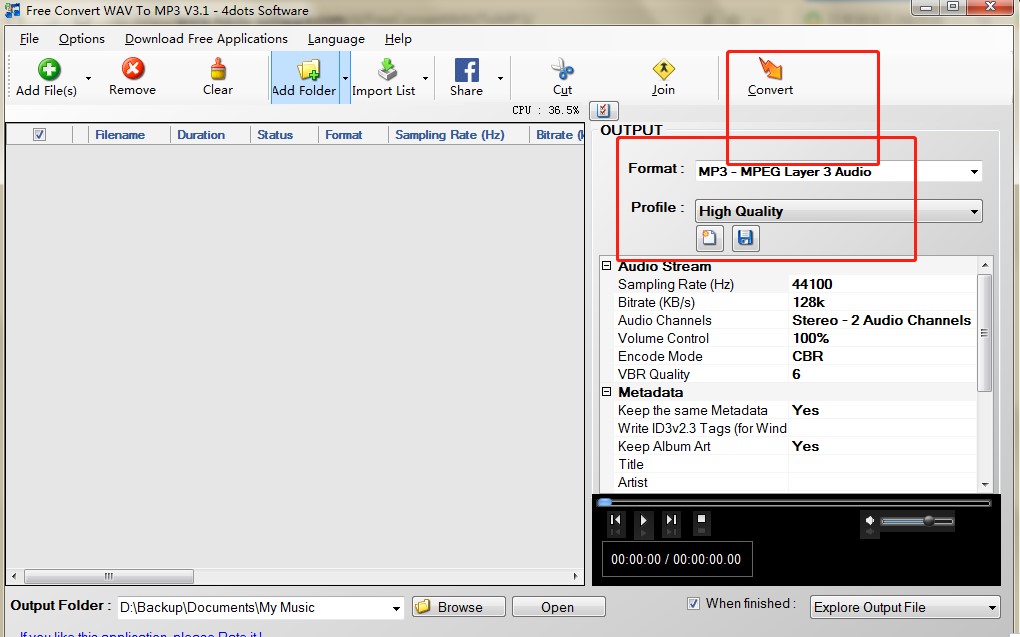Open the Options menu
The height and width of the screenshot is (637, 1020).
coord(81,39)
